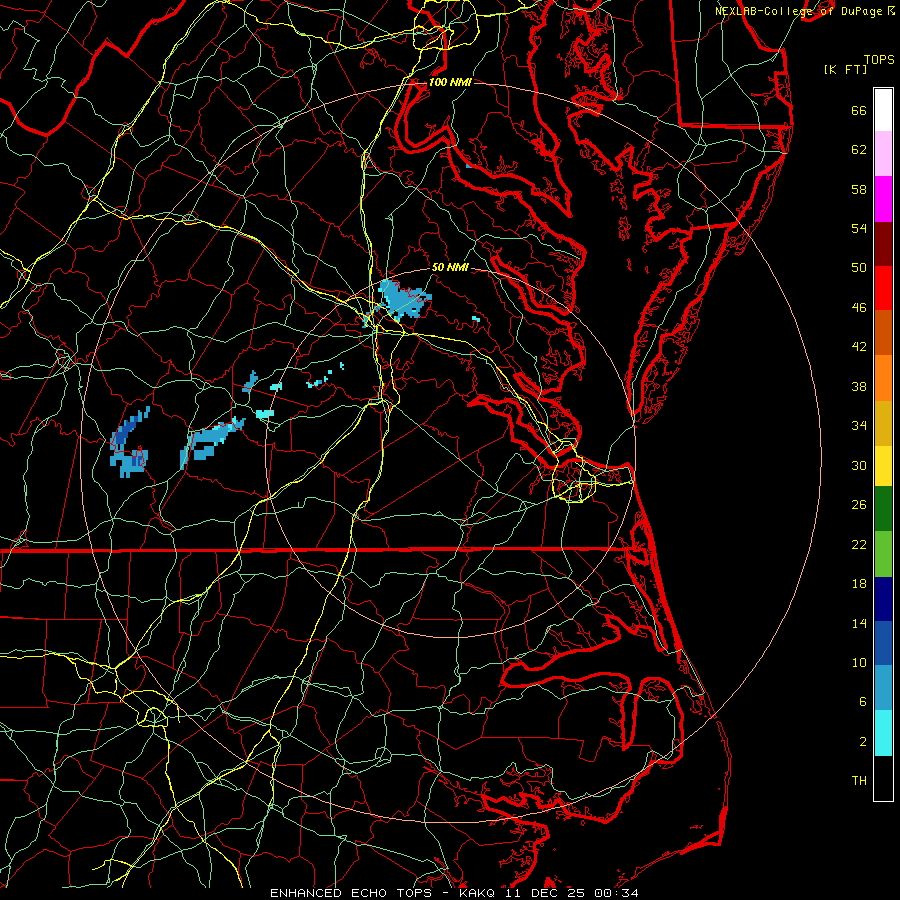The width and height of the screenshot is (900, 900).
Task: Click the KAKQ station identifier in caption
Action: click(479, 893)
